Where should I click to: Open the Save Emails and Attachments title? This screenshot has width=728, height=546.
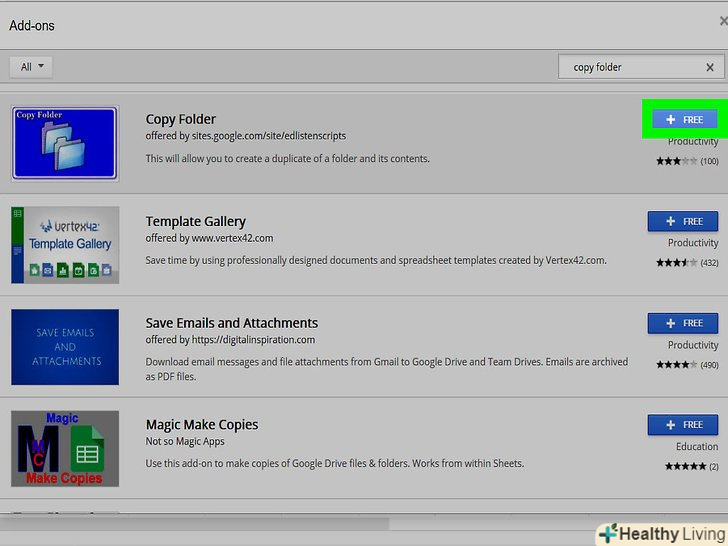click(232, 323)
